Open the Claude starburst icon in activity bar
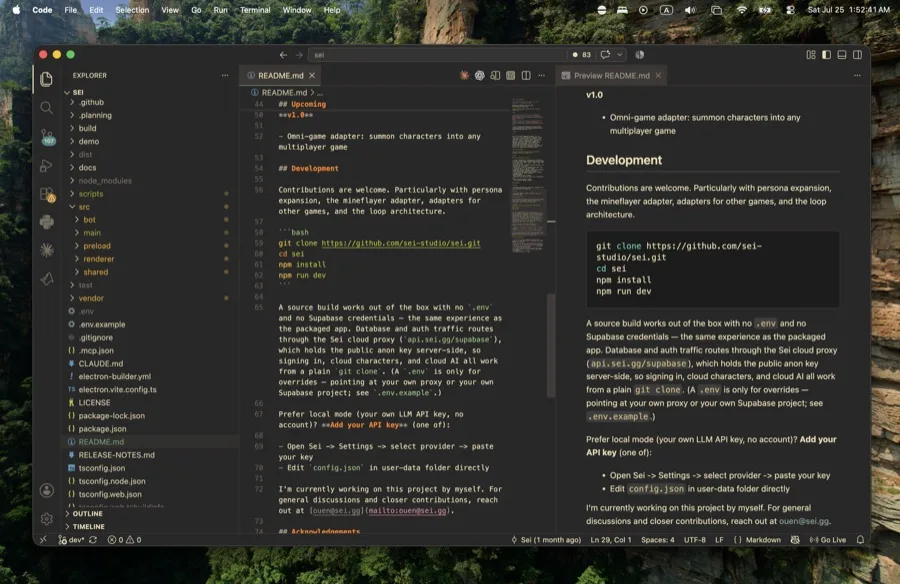The height and width of the screenshot is (584, 900). pyautogui.click(x=46, y=250)
